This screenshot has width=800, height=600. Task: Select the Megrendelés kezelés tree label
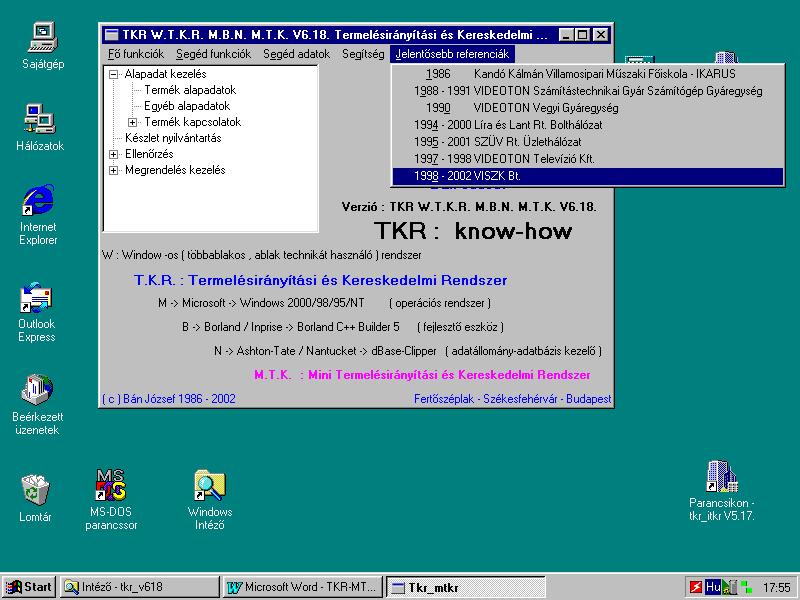(x=175, y=170)
